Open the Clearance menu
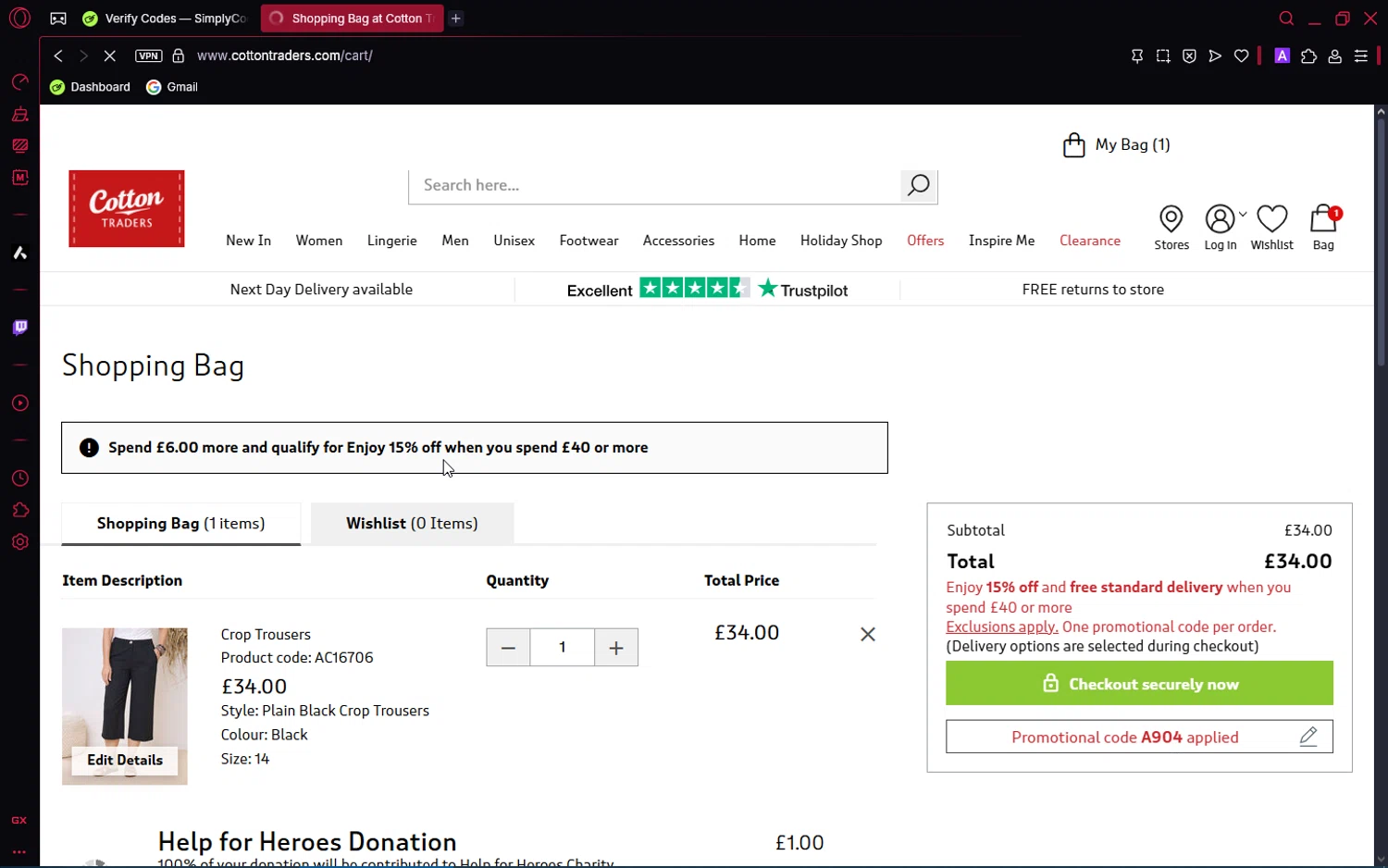This screenshot has height=868, width=1388. (x=1090, y=241)
